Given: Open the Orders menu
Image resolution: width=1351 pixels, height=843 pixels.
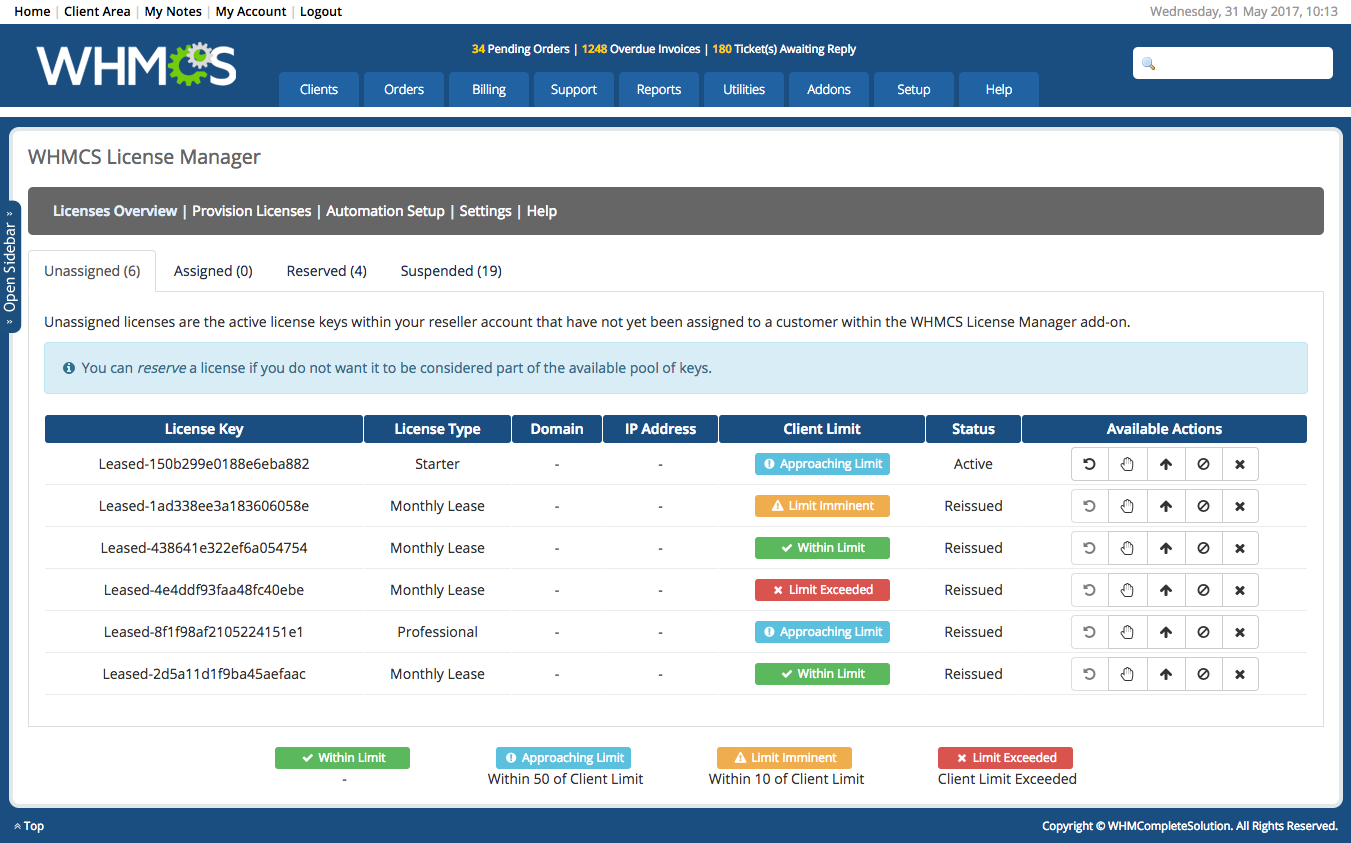Looking at the screenshot, I should [x=404, y=89].
